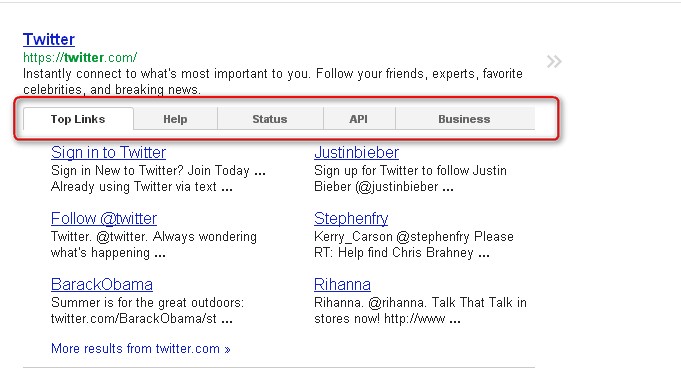Click the Barack Obama summer outdoors snippet
The width and height of the screenshot is (681, 368).
pos(147,311)
